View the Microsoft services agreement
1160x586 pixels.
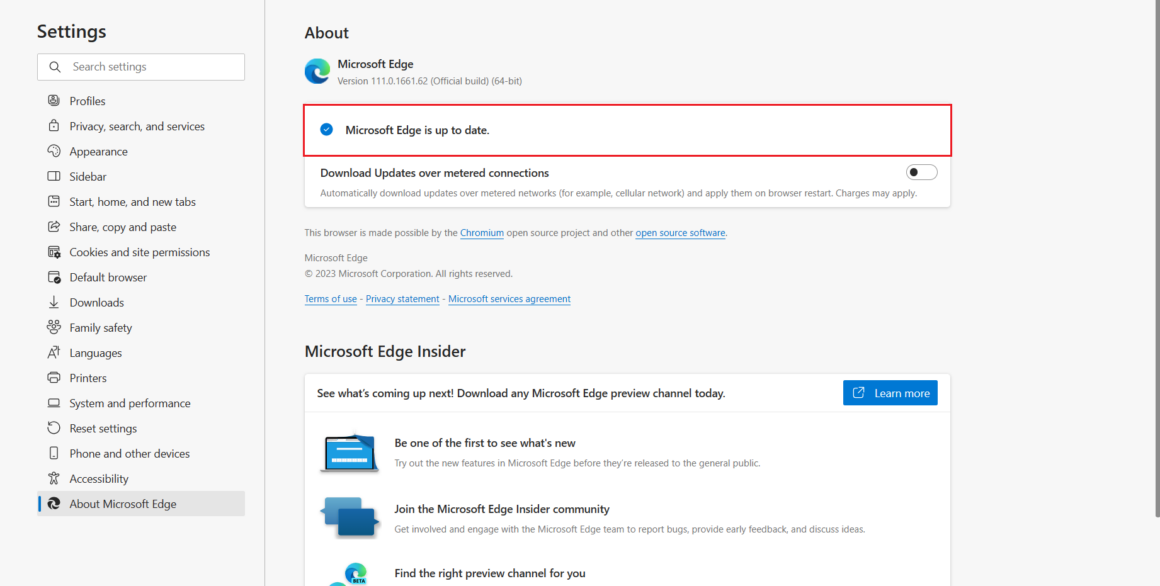coord(509,298)
